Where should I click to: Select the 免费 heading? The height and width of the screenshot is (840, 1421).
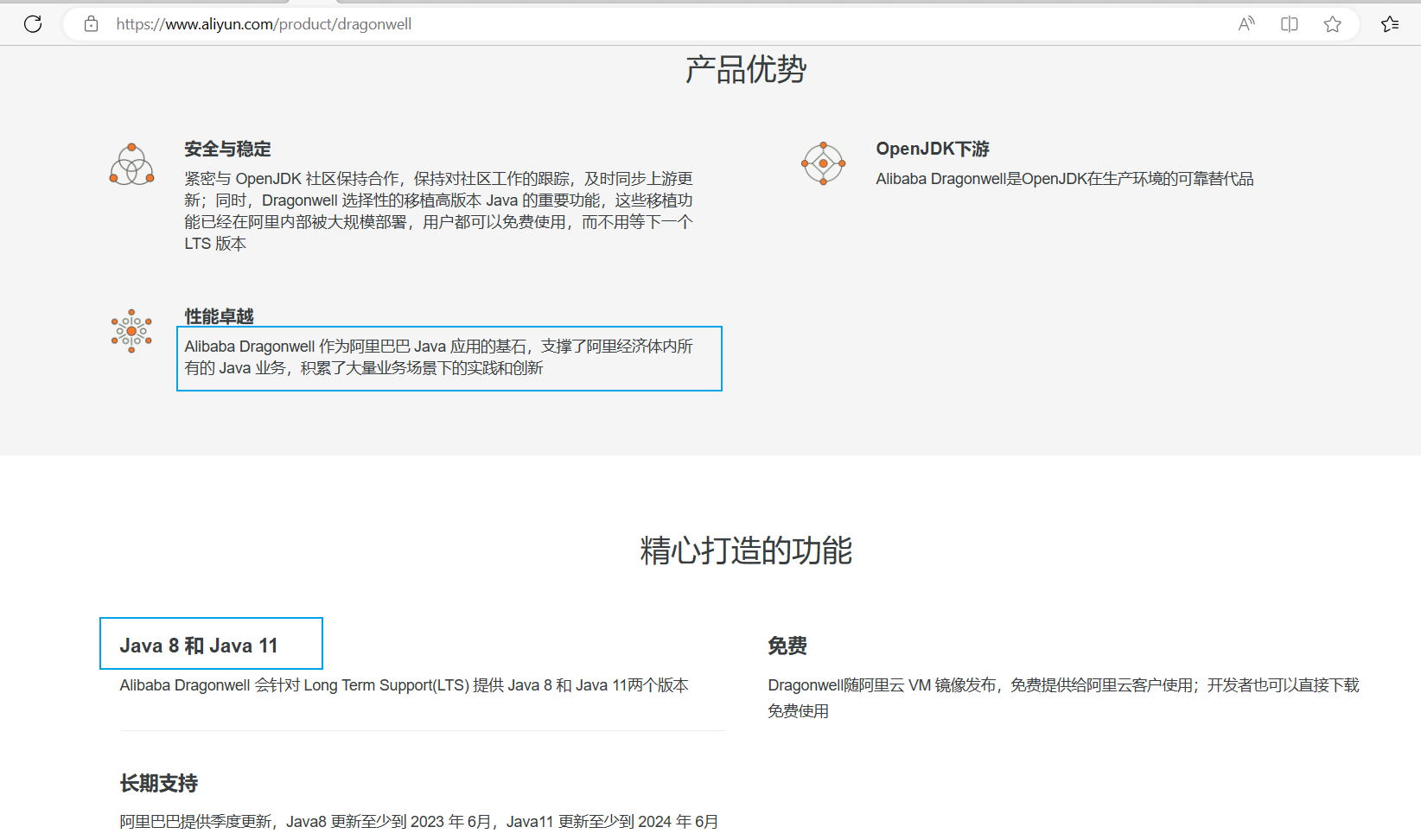[x=787, y=646]
